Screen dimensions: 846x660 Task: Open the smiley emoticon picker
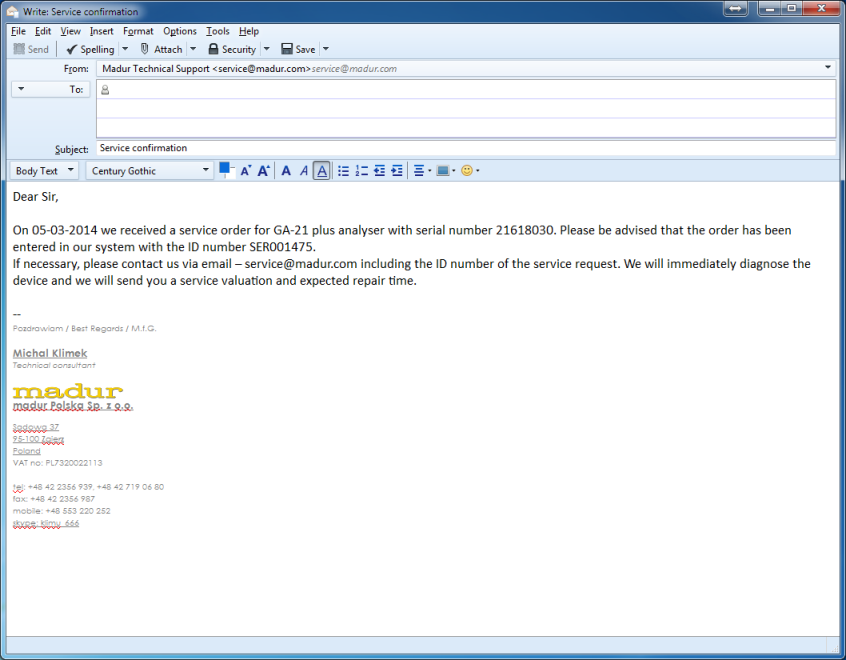pyautogui.click(x=470, y=171)
